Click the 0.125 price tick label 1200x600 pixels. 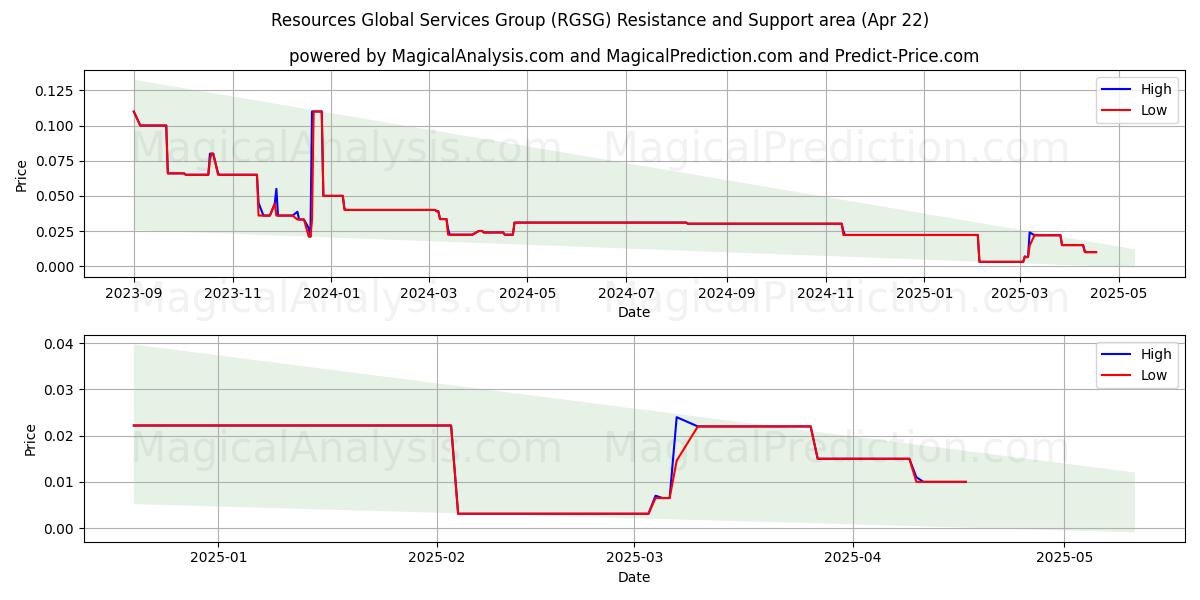pyautogui.click(x=56, y=91)
